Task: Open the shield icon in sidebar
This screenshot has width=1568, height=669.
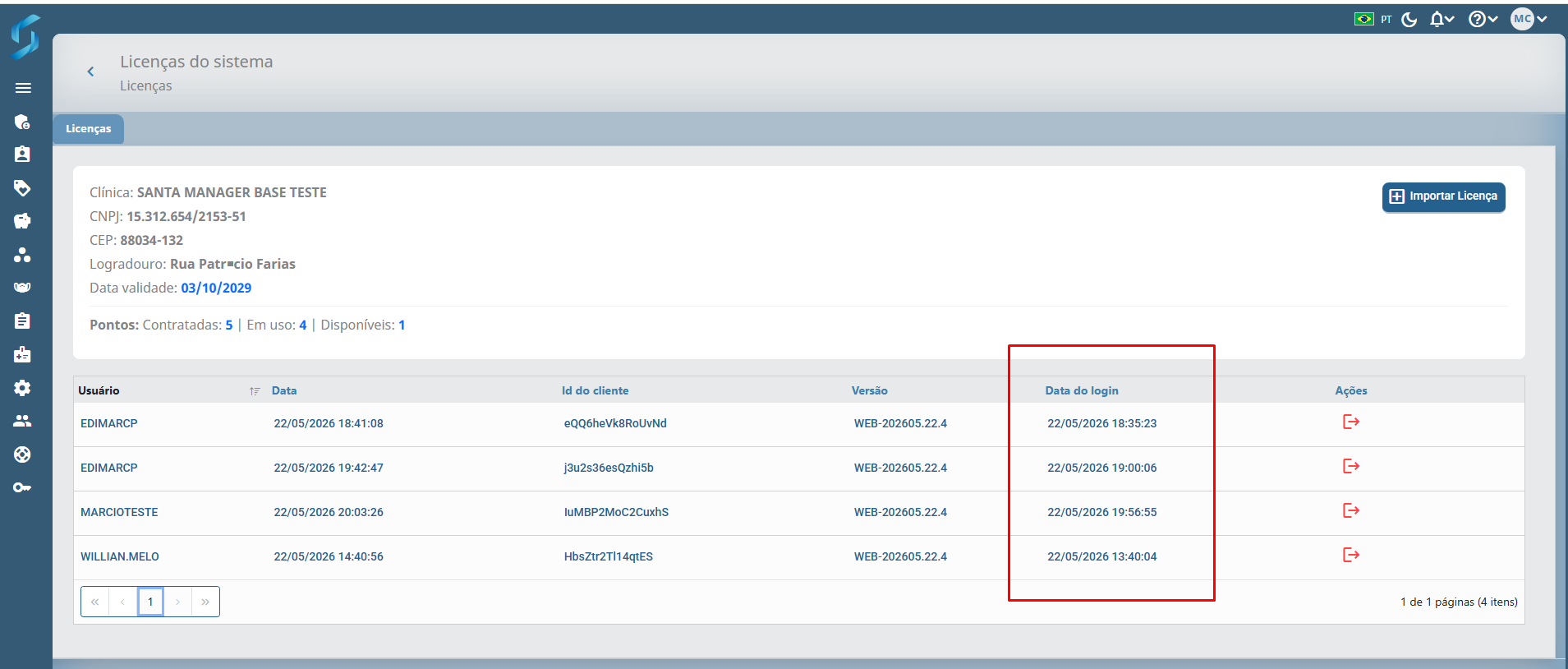Action: [22, 122]
